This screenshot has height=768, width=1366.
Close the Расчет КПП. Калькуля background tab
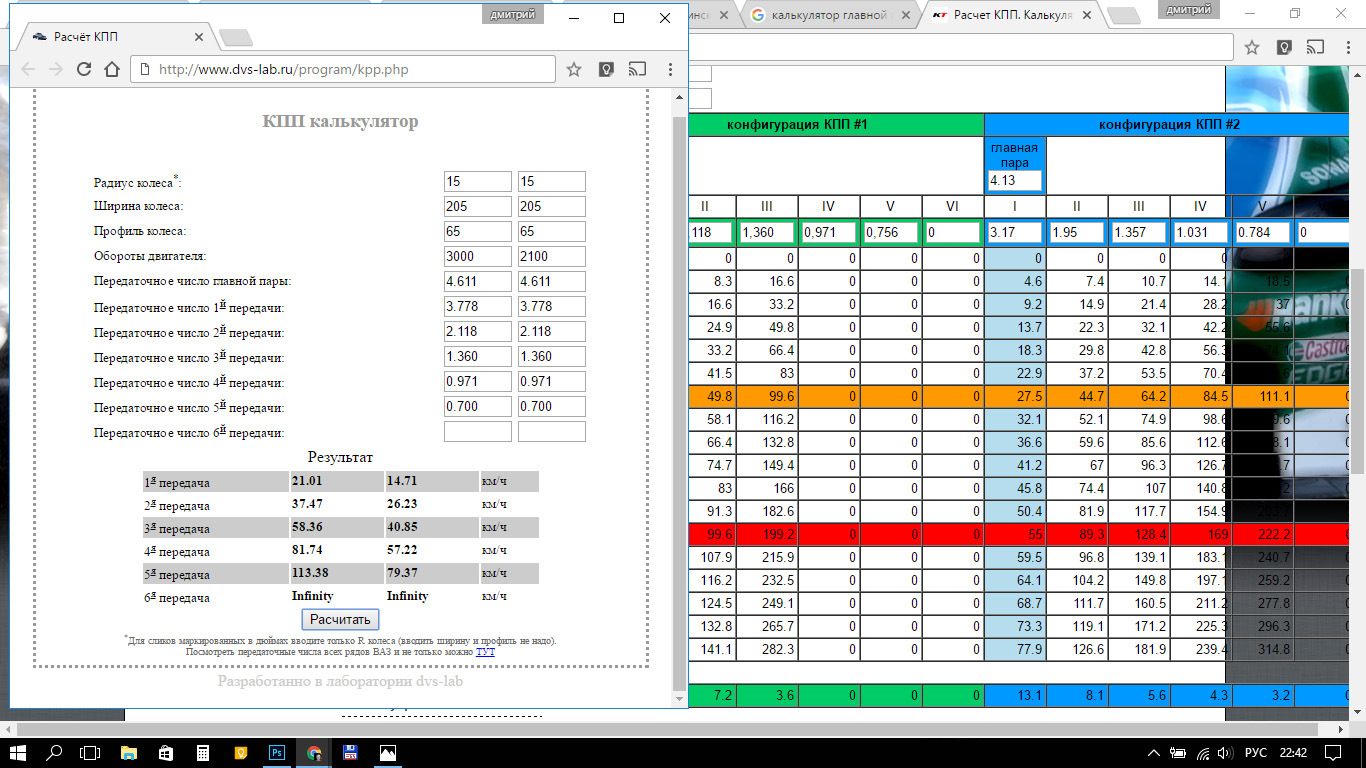click(1091, 15)
